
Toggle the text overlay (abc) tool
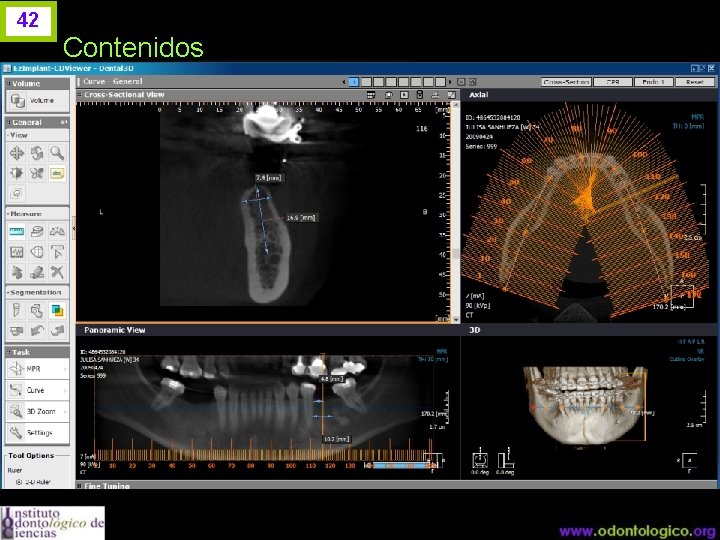pos(57,173)
